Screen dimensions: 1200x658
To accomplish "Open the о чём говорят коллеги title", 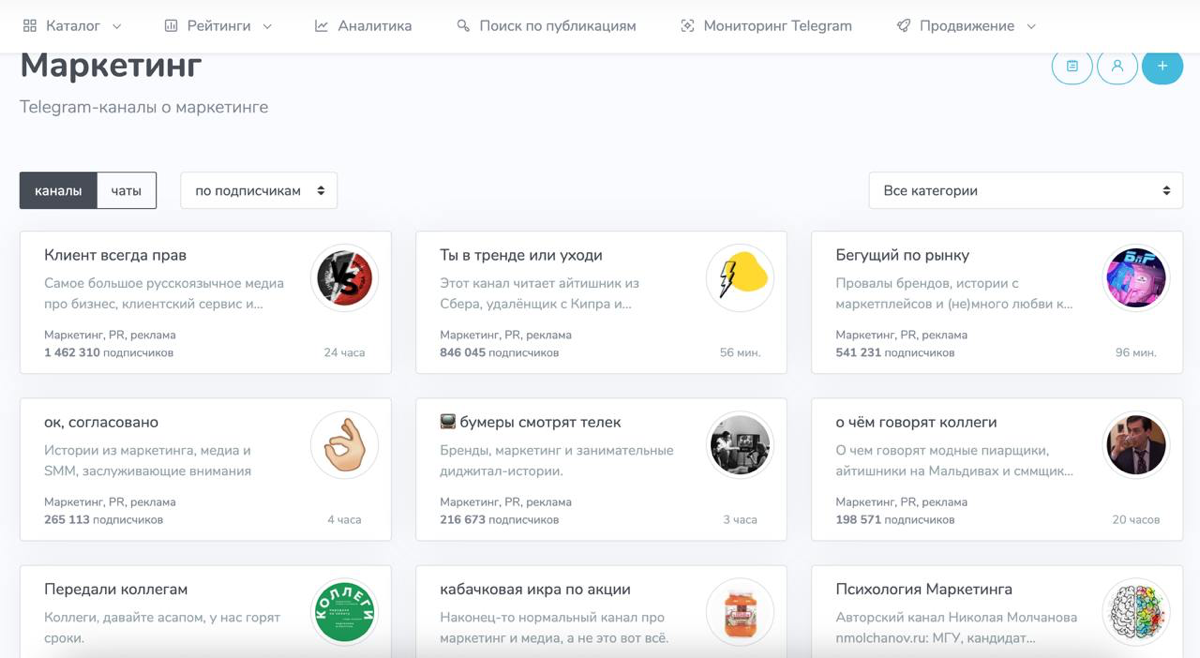I will tap(916, 422).
